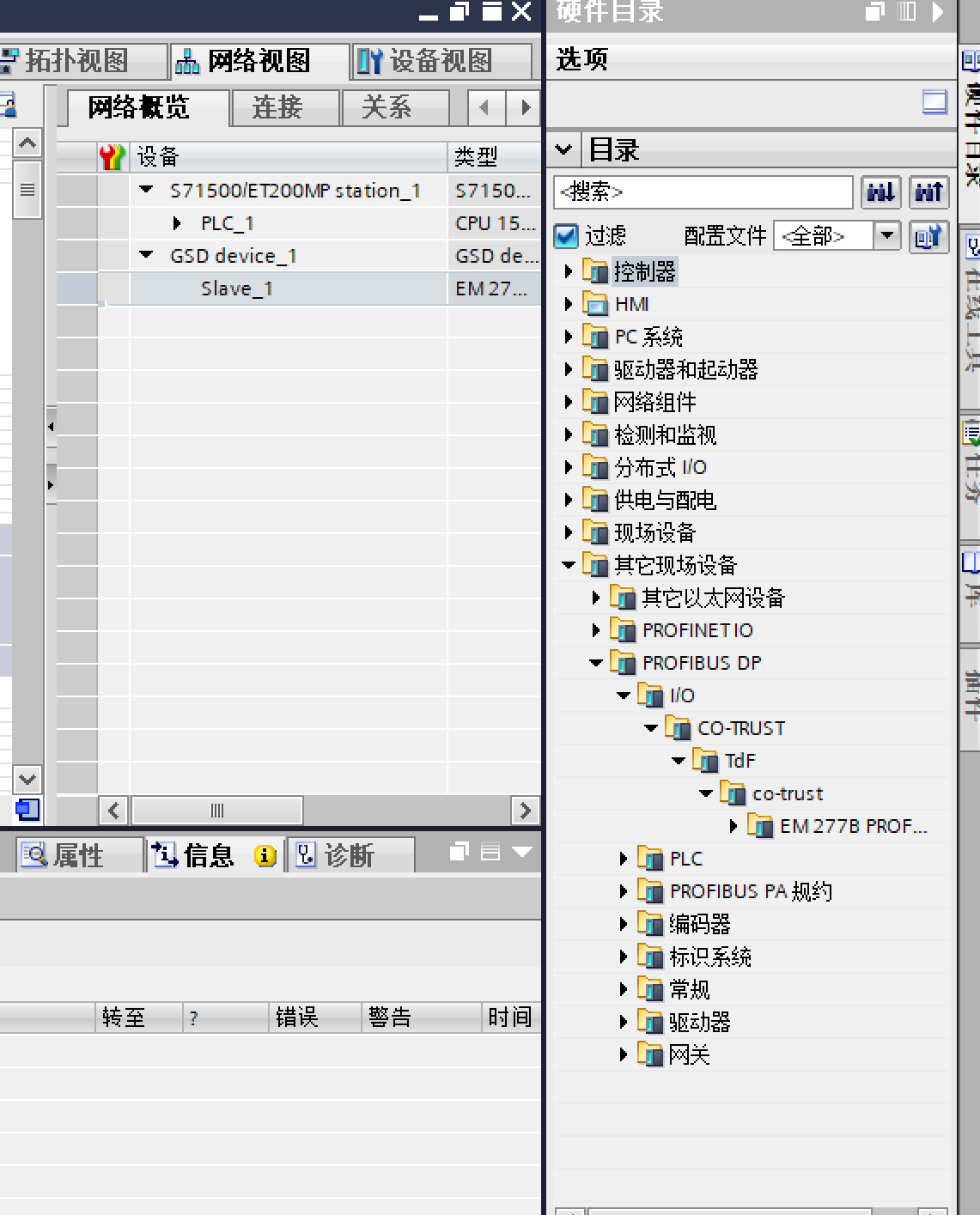Expand the EM 277B PROF... item
980x1215 pixels.
pyautogui.click(x=733, y=826)
